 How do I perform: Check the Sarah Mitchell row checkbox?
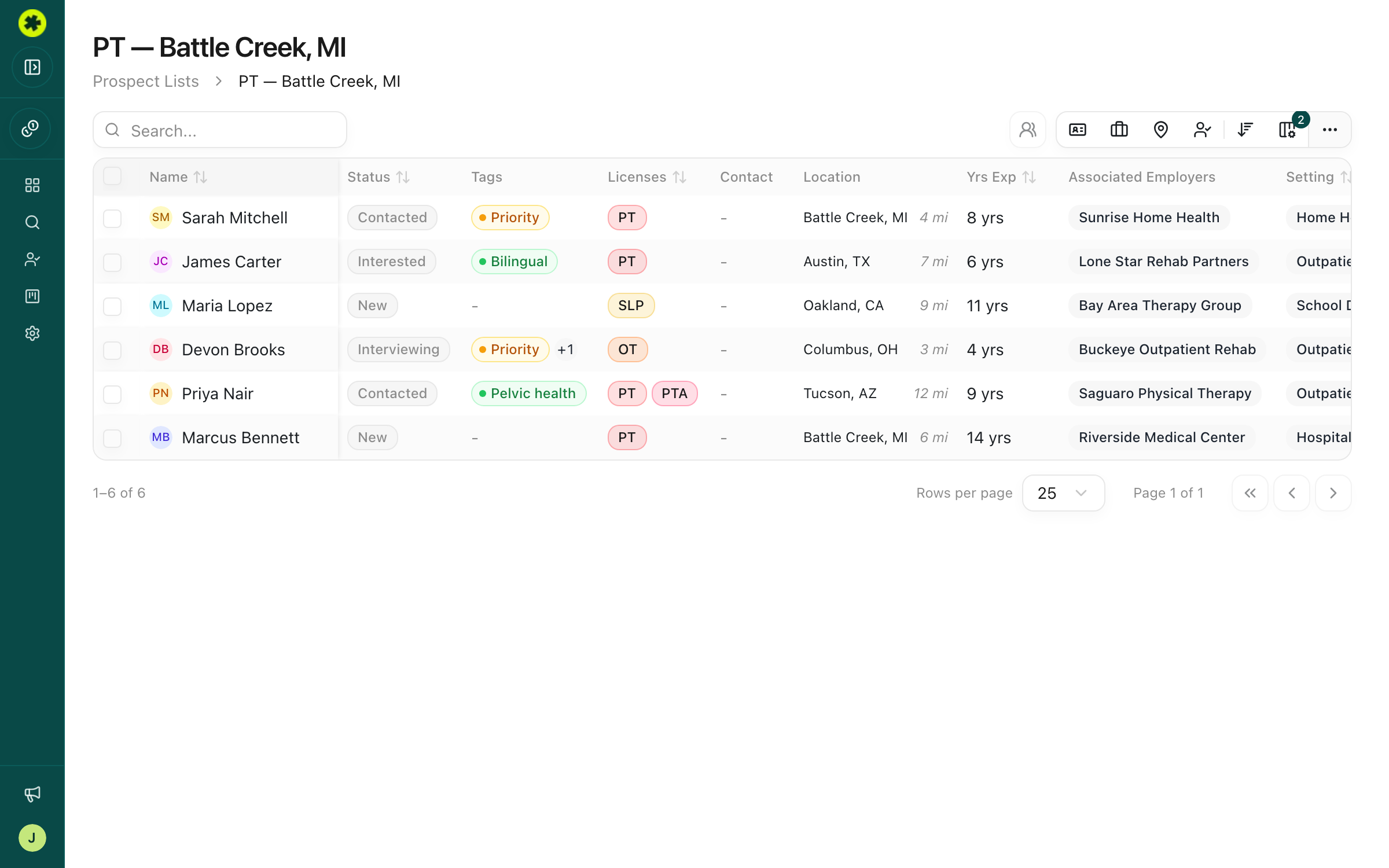(112, 218)
